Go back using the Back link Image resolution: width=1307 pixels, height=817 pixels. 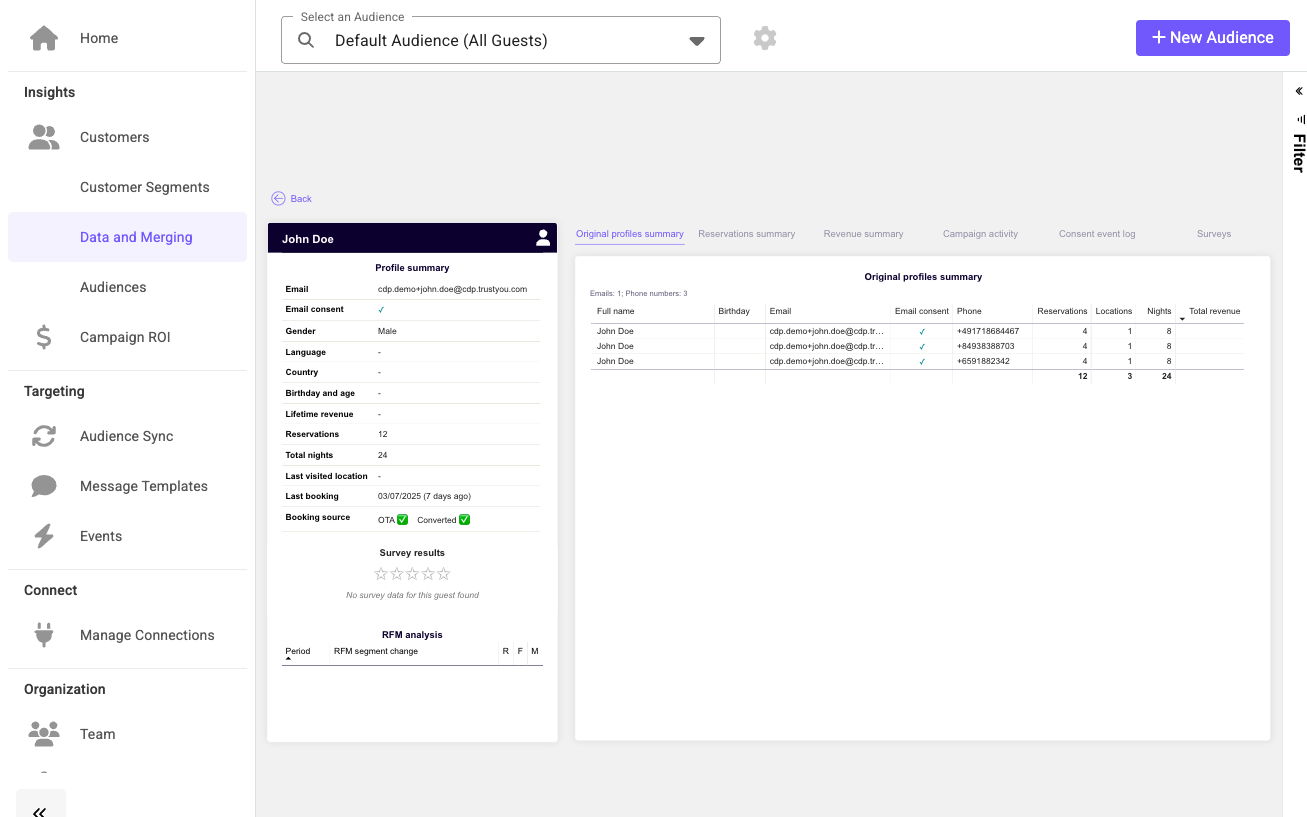coord(292,199)
